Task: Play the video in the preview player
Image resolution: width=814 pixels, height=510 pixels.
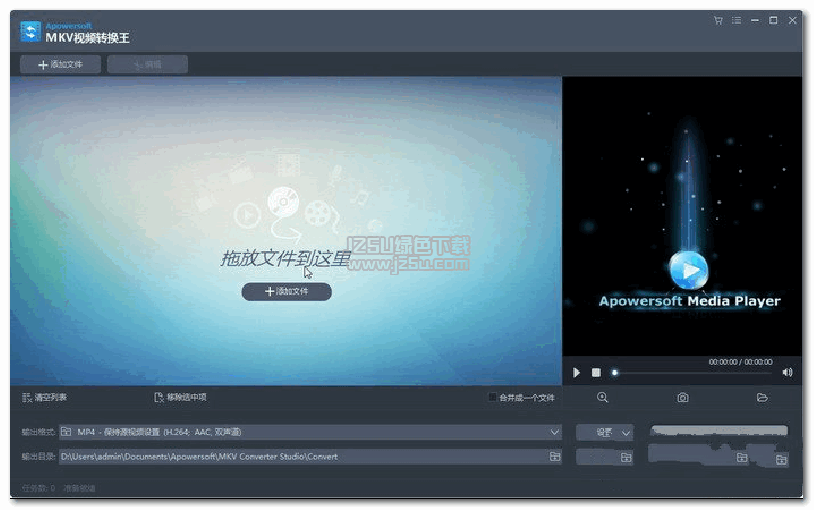Action: point(576,372)
